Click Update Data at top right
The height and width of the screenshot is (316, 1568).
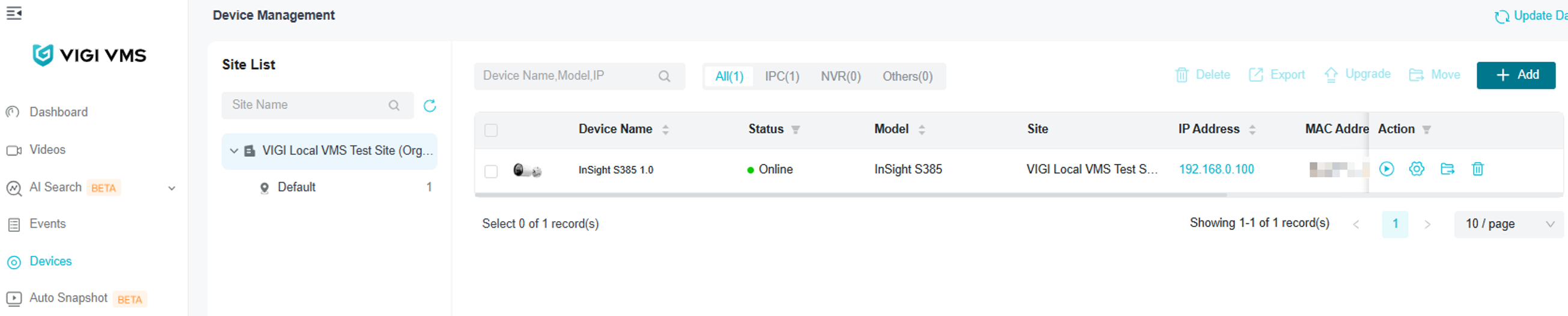(x=1530, y=16)
